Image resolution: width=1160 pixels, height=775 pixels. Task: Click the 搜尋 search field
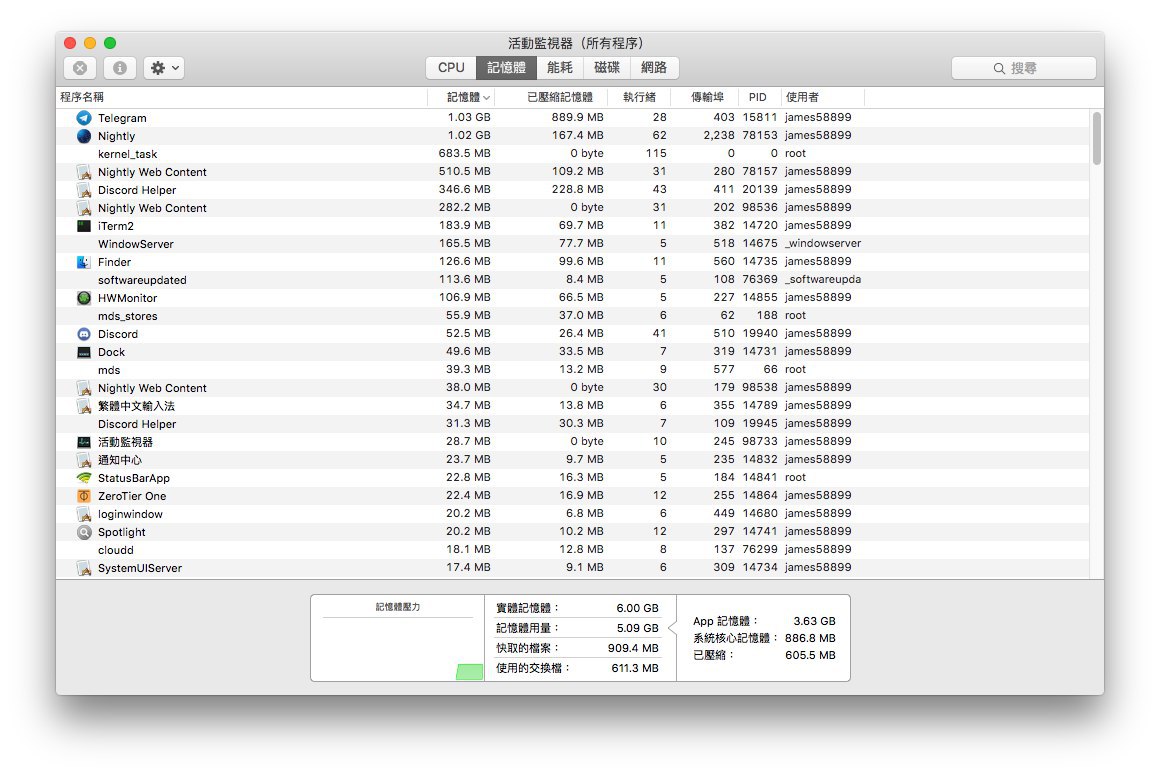[1023, 68]
